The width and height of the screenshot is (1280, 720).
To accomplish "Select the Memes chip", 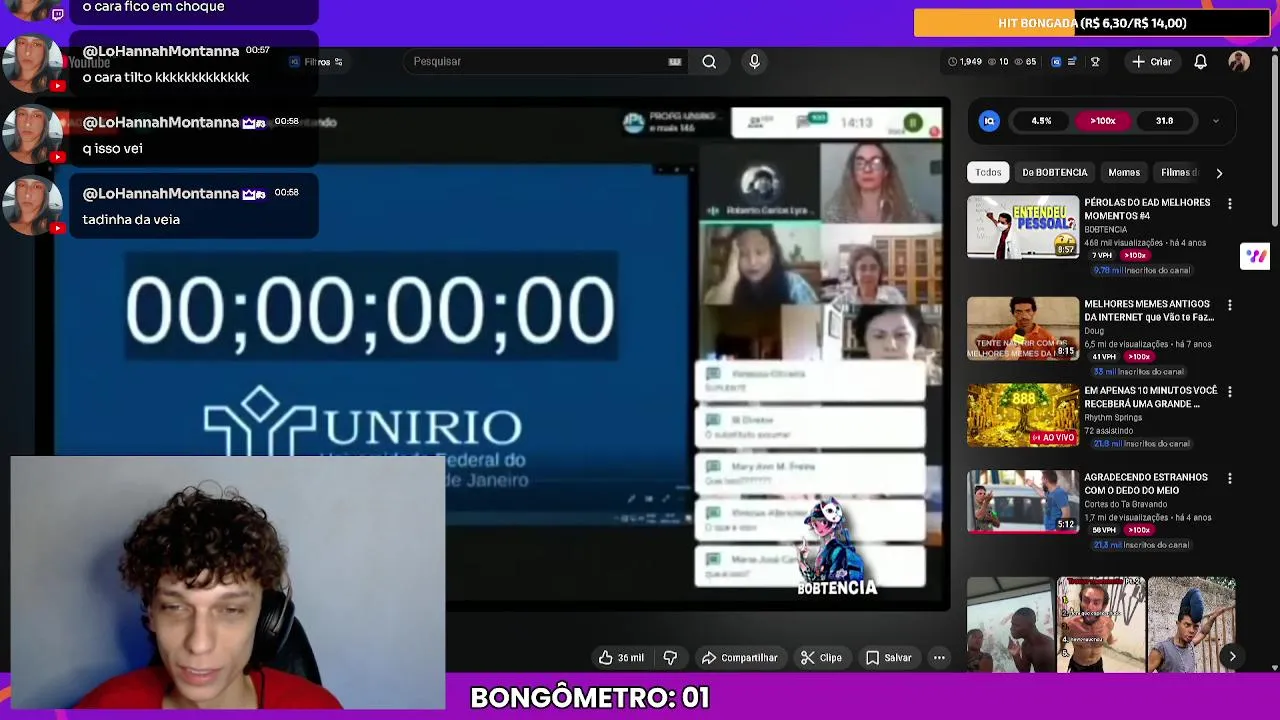I will (1124, 173).
